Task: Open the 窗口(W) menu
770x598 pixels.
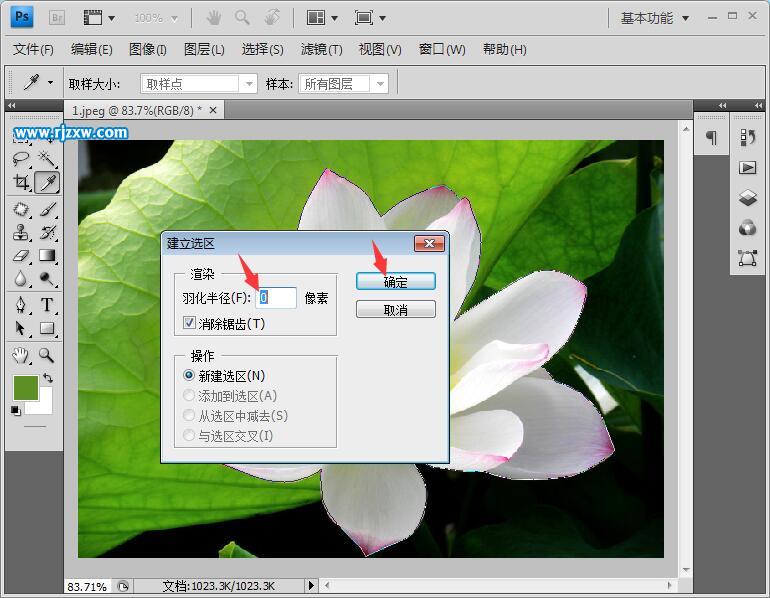Action: point(441,49)
